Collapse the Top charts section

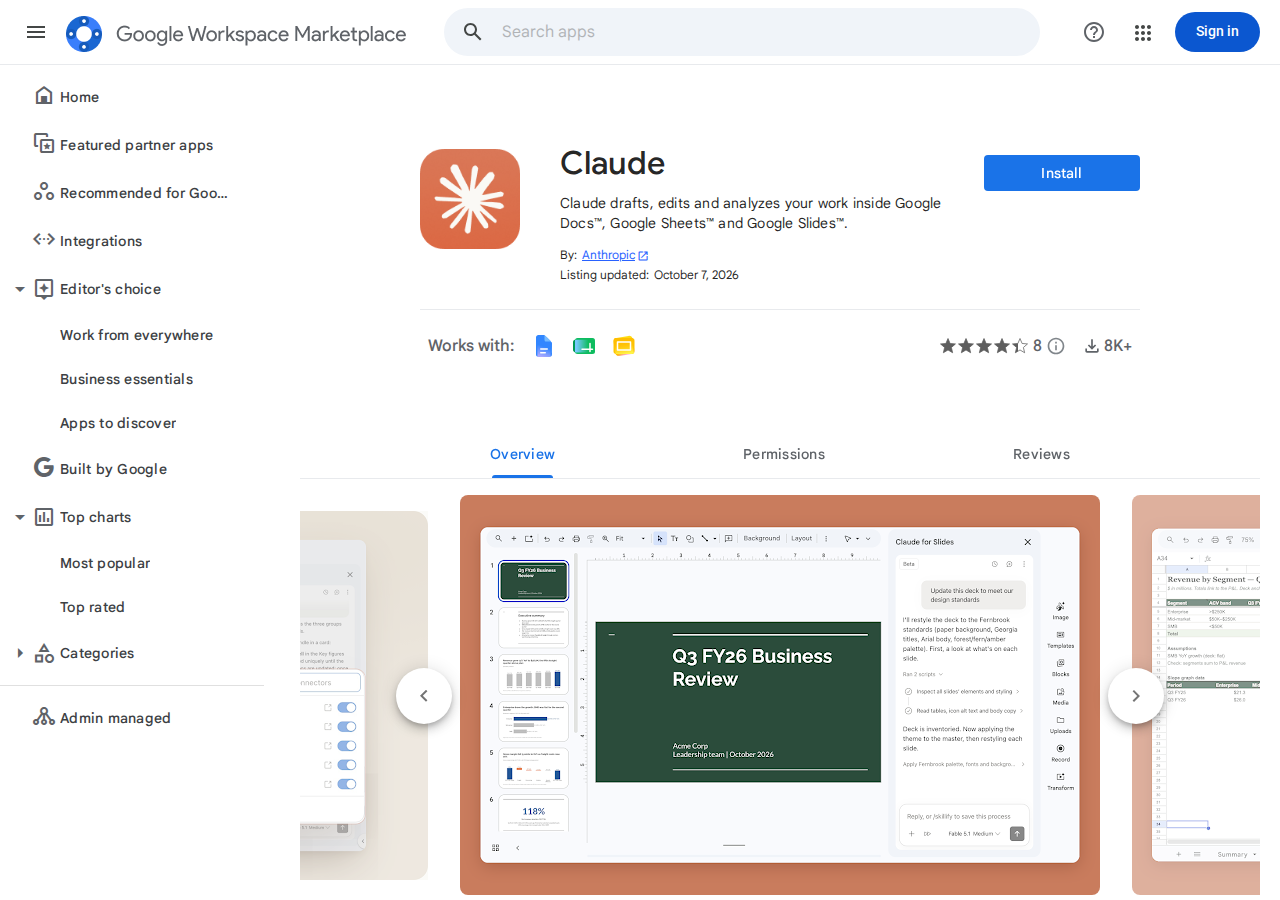tap(19, 517)
